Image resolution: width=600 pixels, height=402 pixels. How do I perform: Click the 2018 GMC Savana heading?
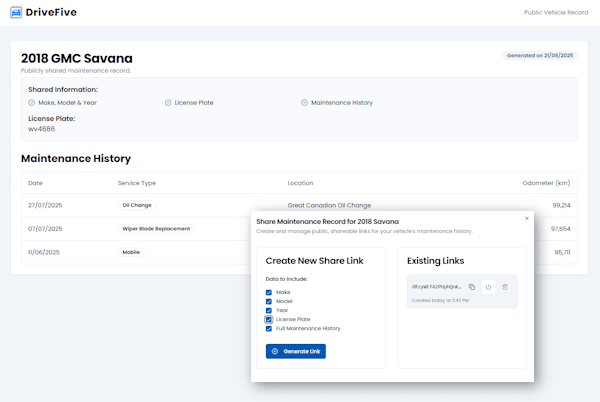pyautogui.click(x=77, y=58)
